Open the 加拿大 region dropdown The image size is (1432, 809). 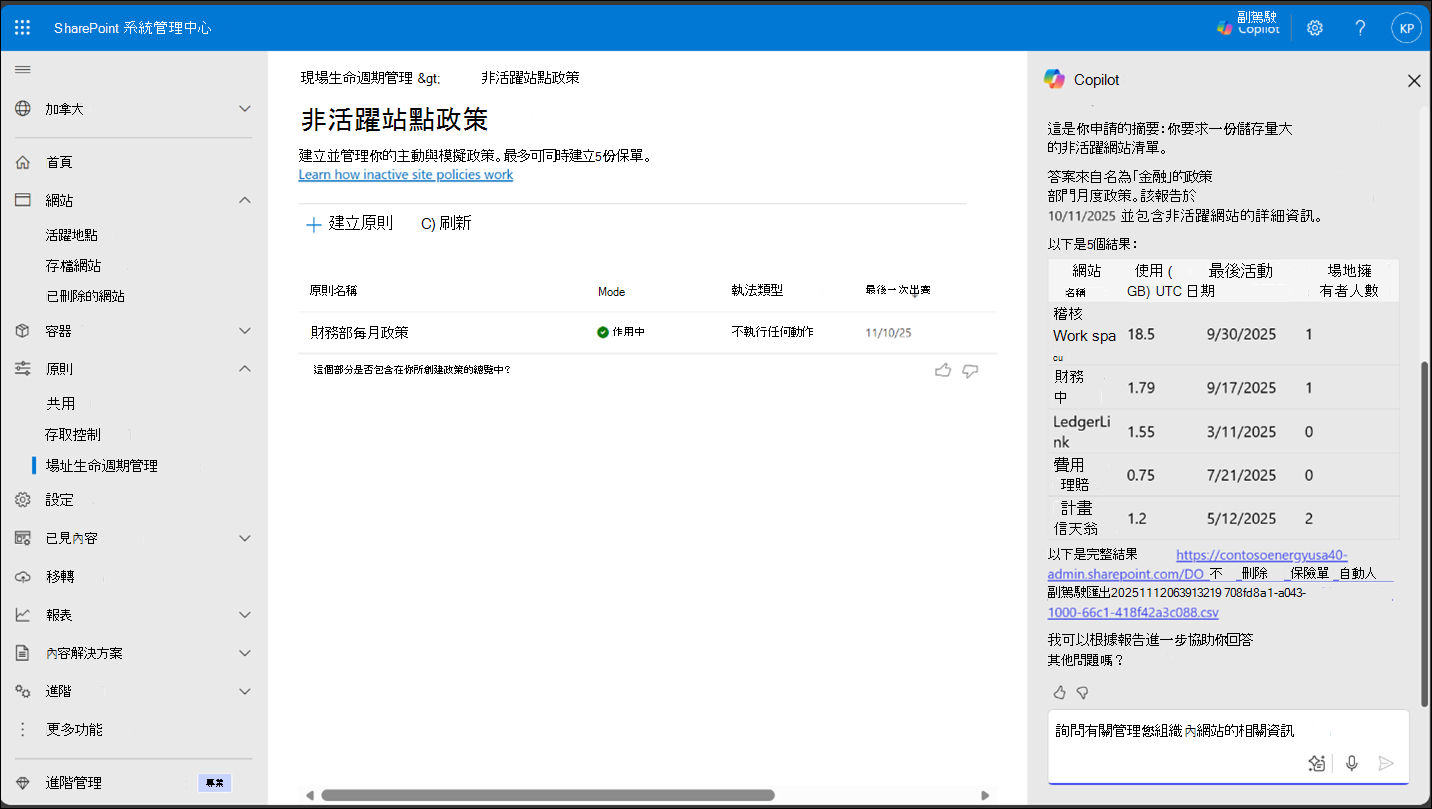tap(244, 108)
